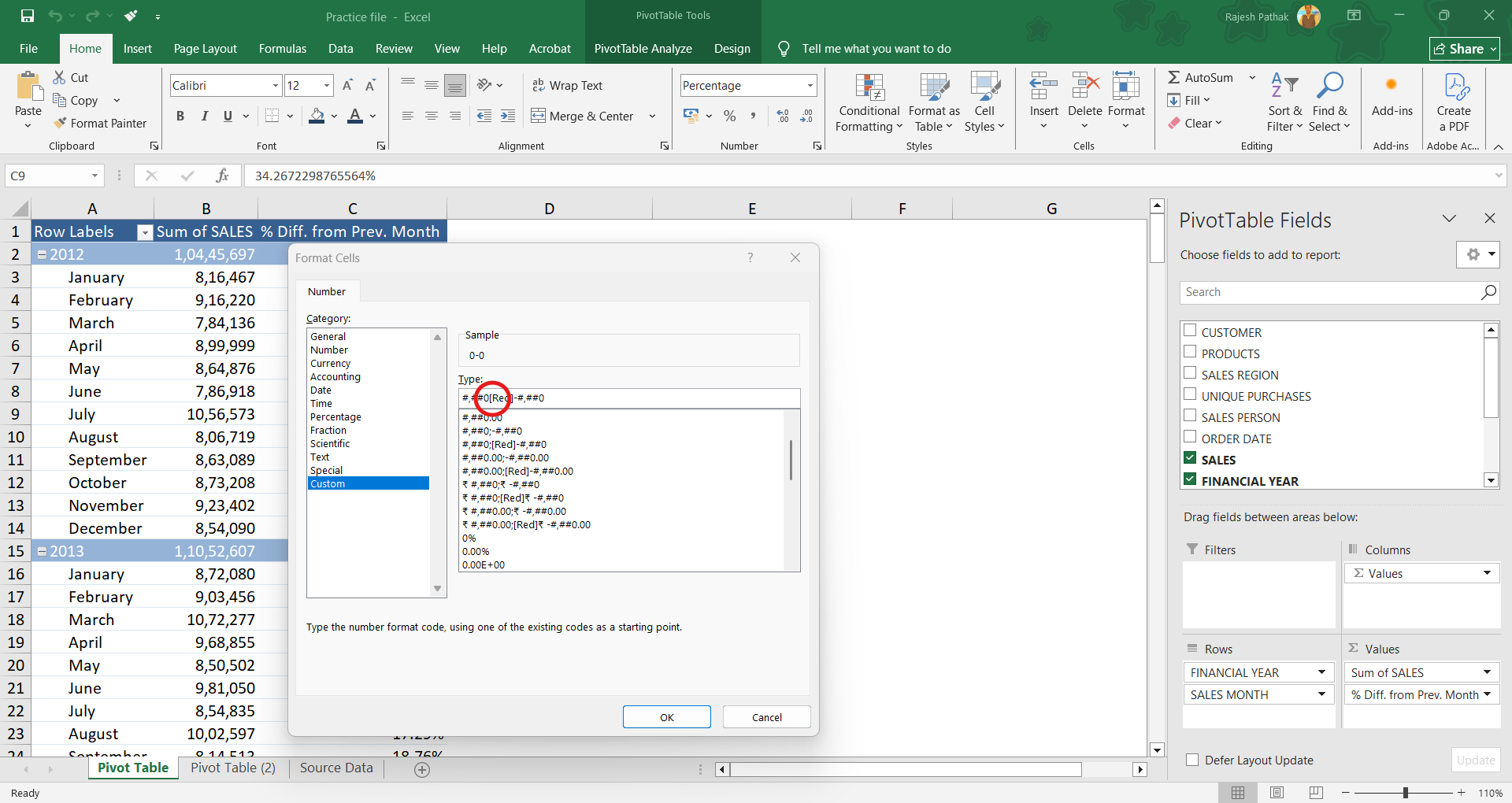Viewport: 1512px width, 803px height.
Task: Check the CUSTOMER field checkbox
Action: [1190, 331]
